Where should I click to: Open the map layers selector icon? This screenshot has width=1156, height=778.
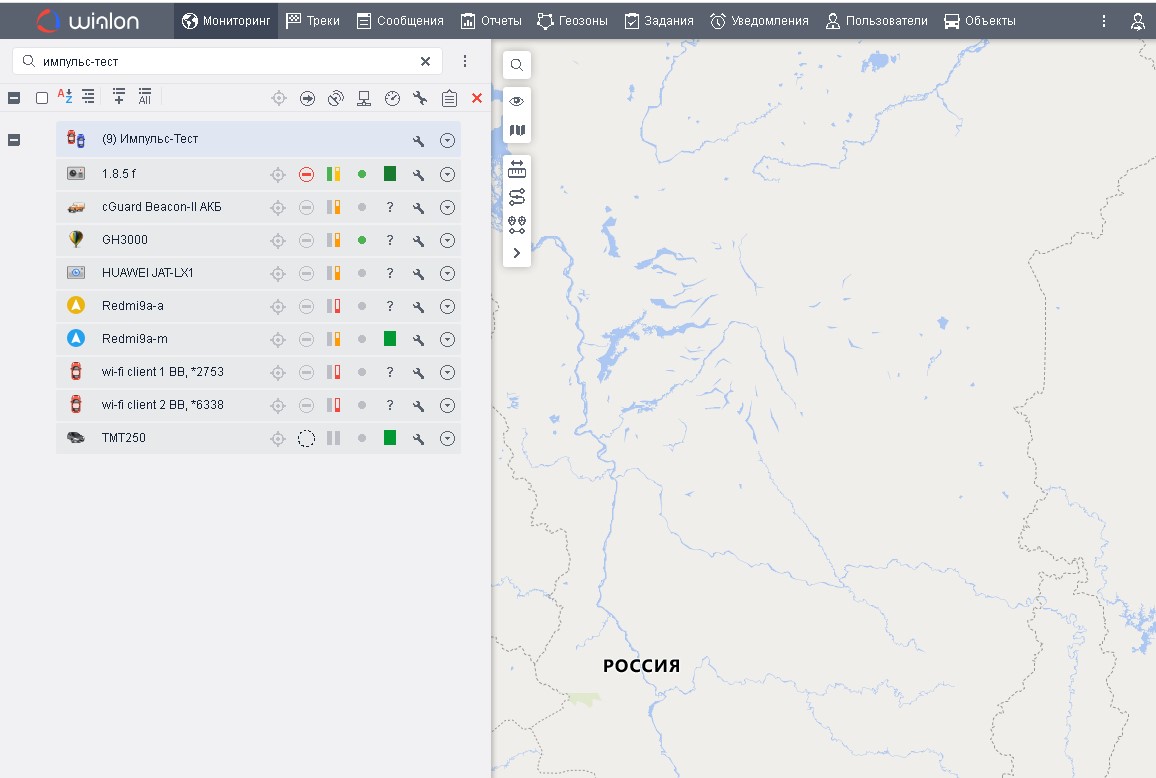517,130
